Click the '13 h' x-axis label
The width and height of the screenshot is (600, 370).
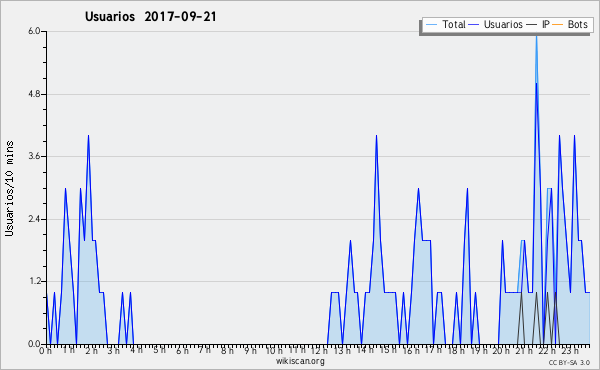point(342,351)
